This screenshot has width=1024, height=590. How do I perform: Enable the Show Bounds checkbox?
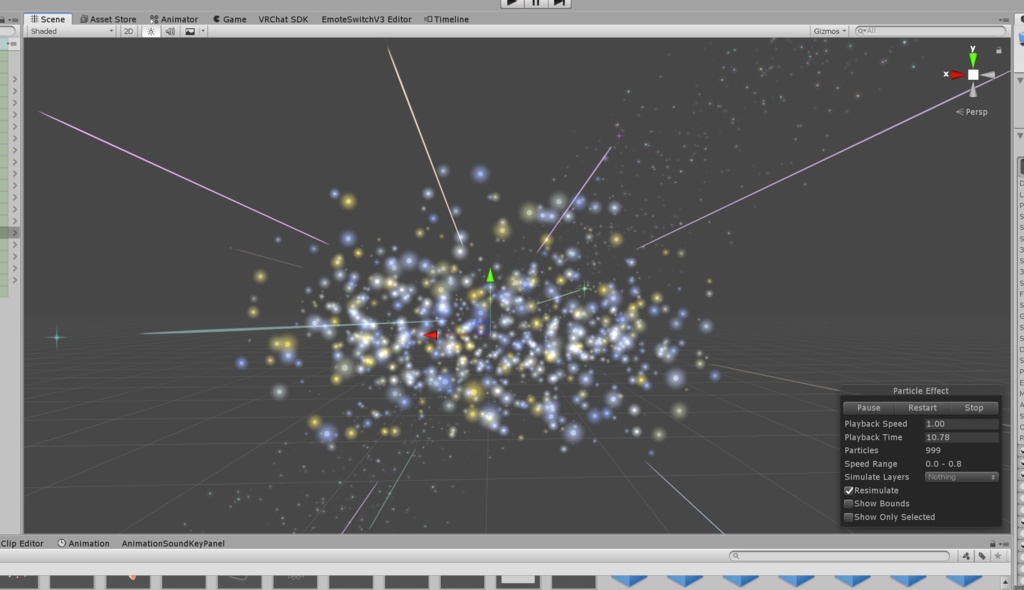click(x=849, y=504)
